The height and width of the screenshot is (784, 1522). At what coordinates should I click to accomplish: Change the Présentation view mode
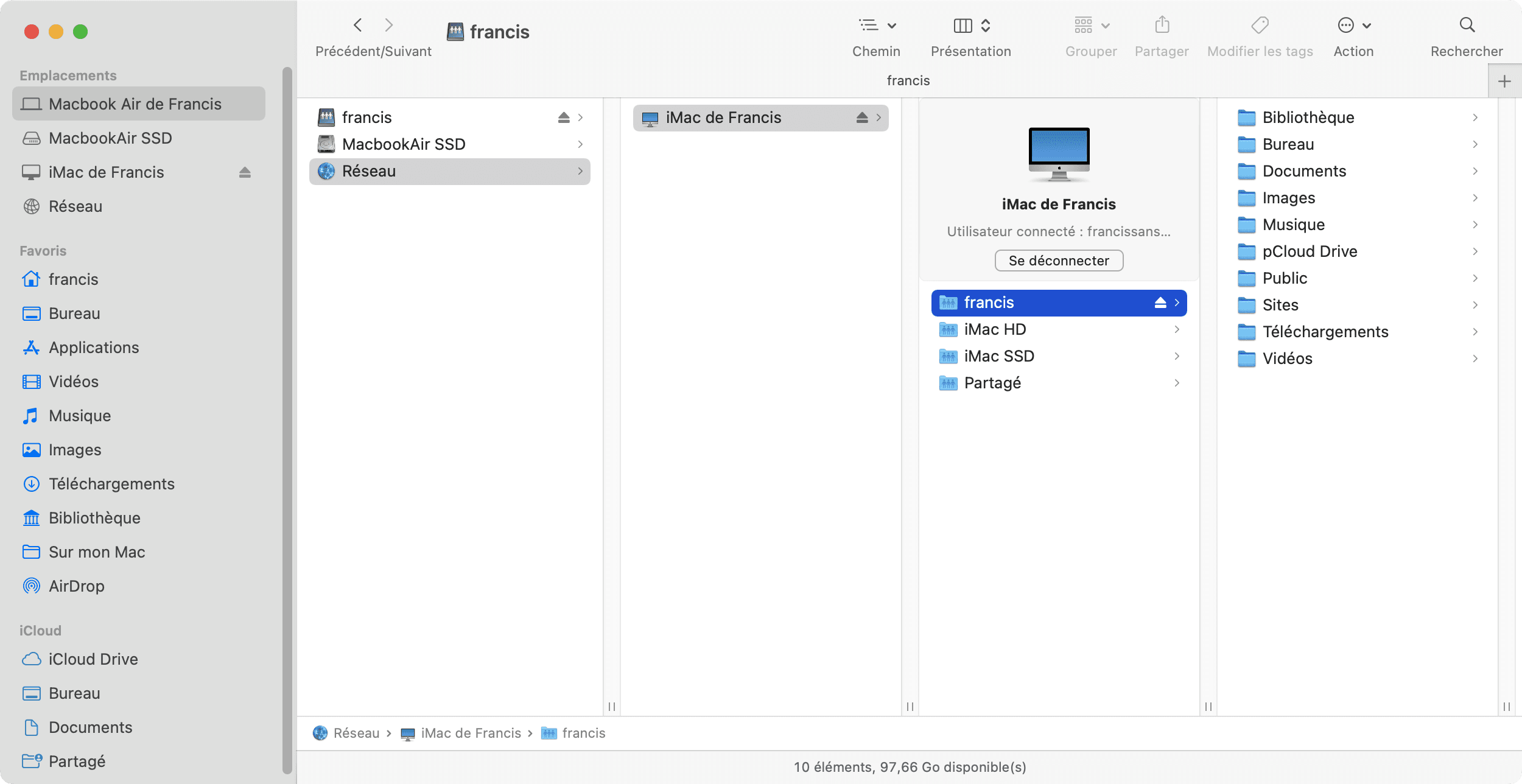point(971,25)
